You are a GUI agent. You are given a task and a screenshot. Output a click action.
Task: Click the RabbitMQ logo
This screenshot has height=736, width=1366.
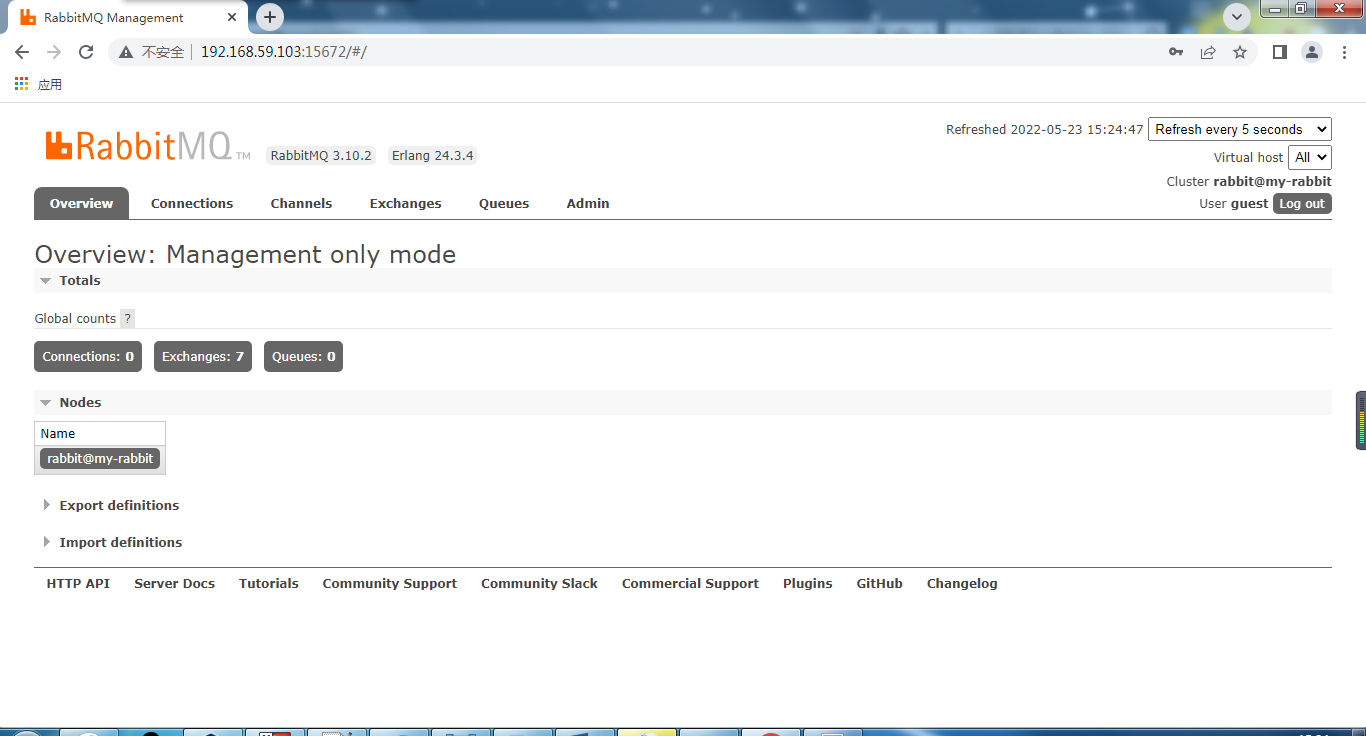tap(147, 146)
